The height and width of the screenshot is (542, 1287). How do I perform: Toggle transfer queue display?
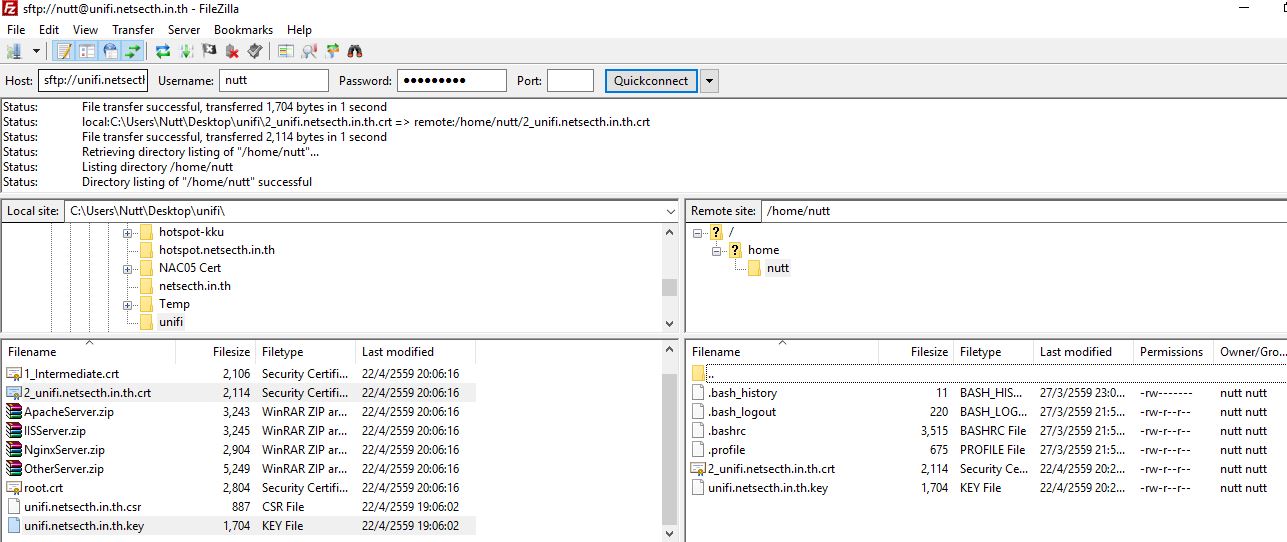coord(132,50)
